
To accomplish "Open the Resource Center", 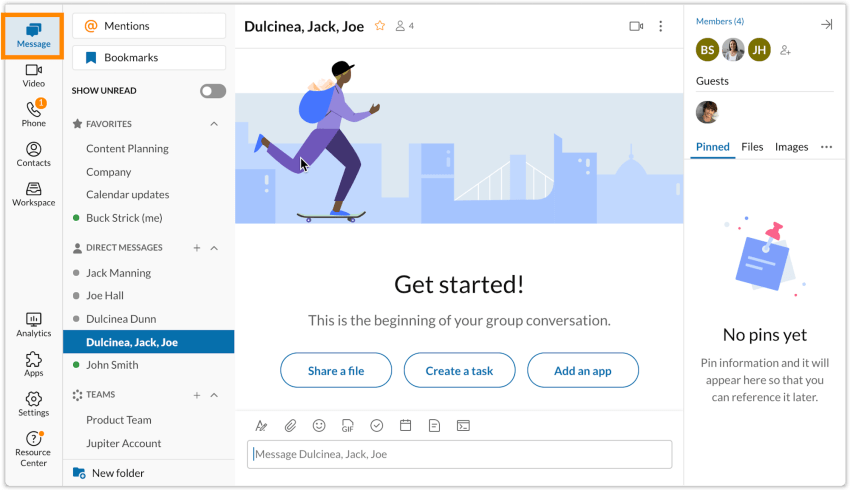I will 34,449.
